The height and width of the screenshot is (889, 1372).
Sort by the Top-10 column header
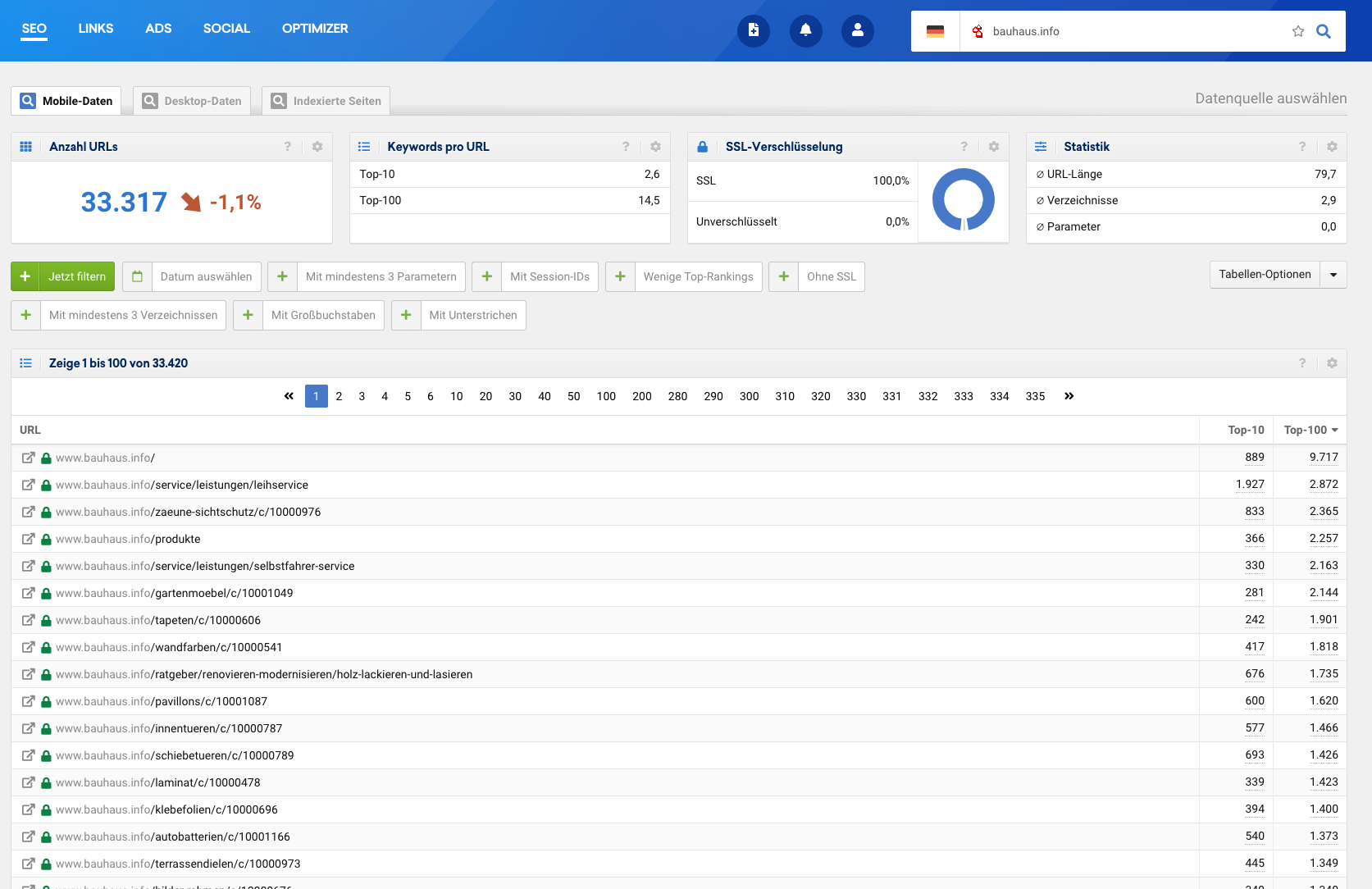point(1246,430)
